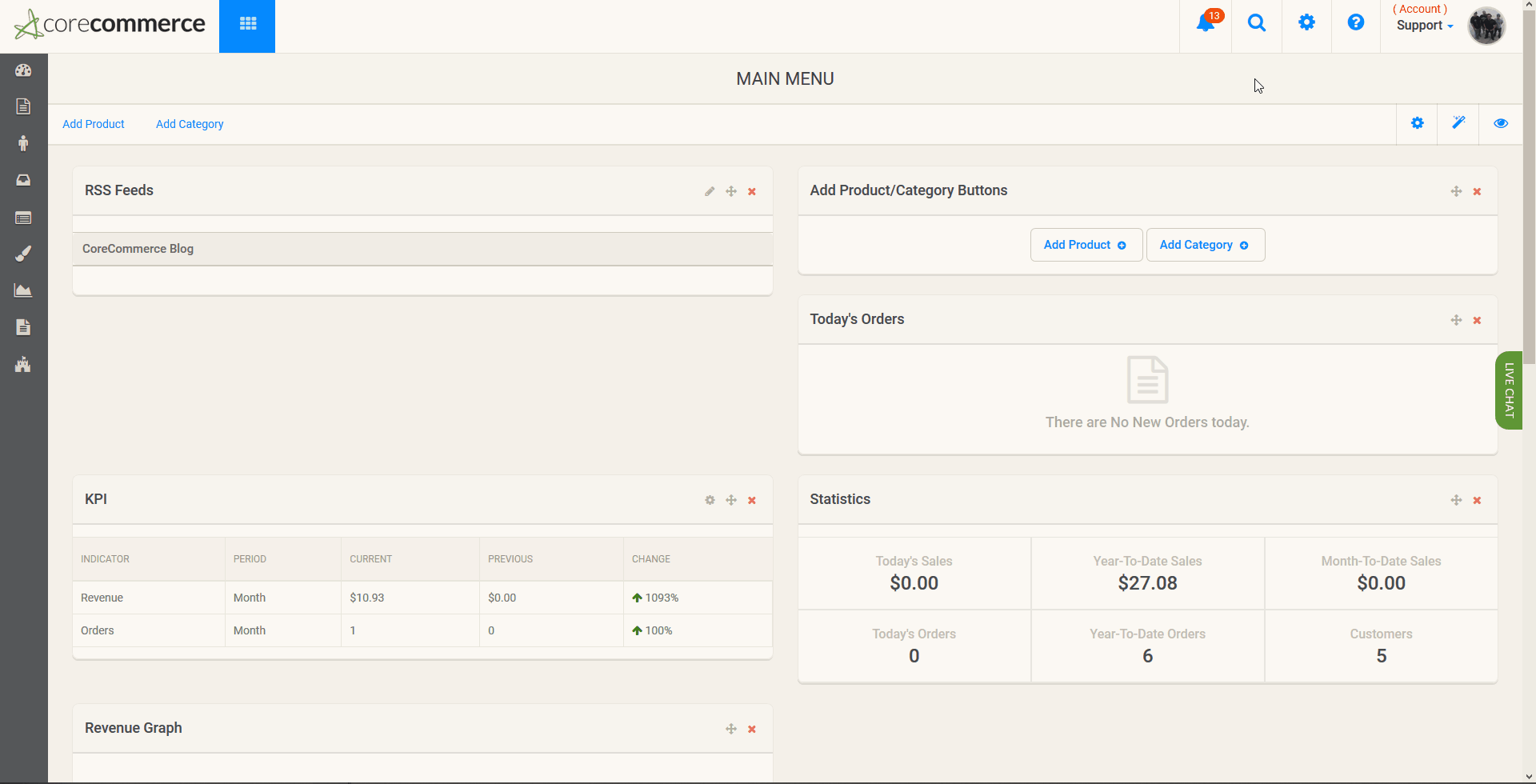The width and height of the screenshot is (1536, 784).
Task: Open the search magnifier in top bar
Action: [x=1256, y=22]
